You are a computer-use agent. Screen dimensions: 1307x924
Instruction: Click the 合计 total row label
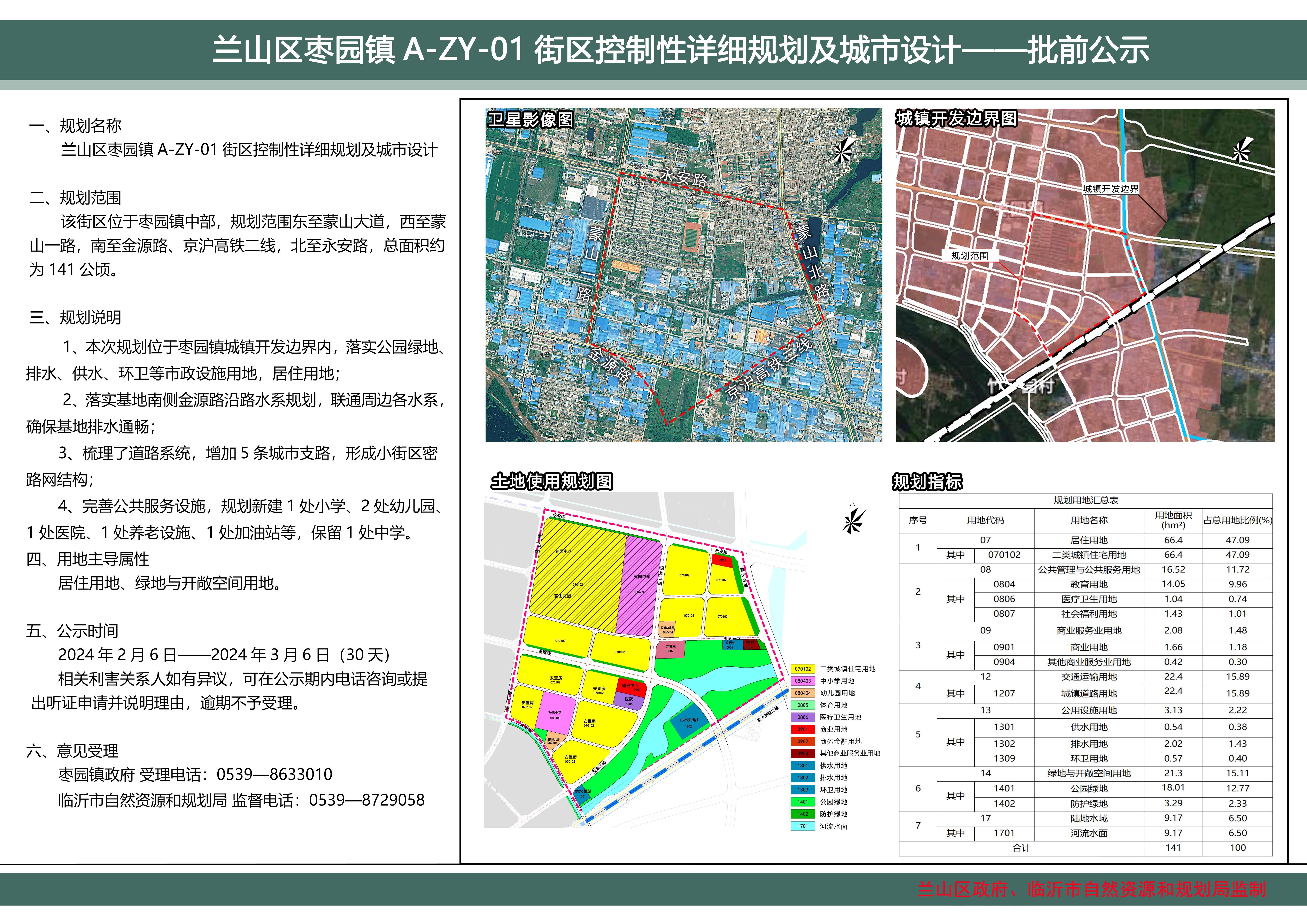click(x=1021, y=848)
